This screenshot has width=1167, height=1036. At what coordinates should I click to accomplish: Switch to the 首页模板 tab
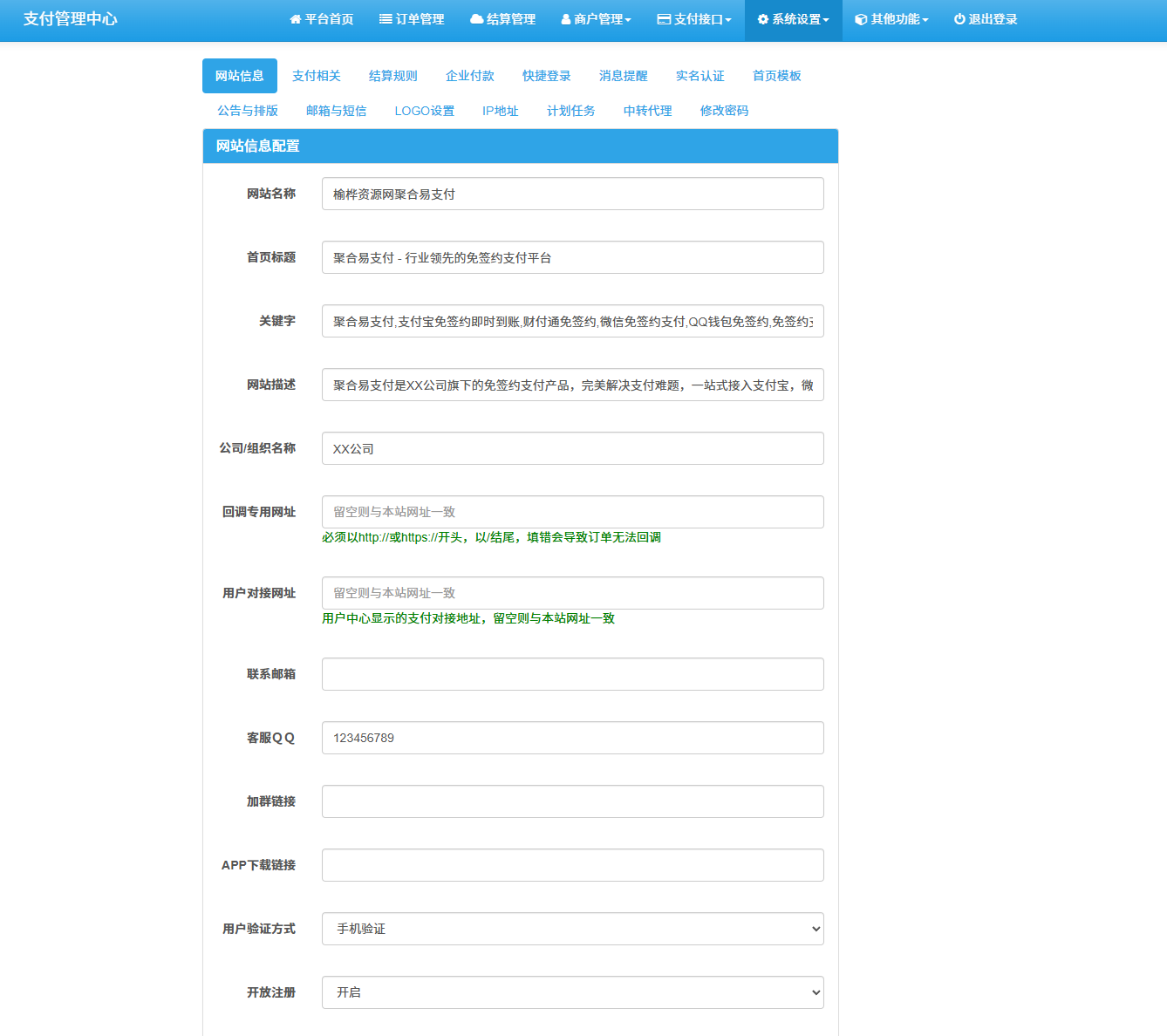(777, 76)
